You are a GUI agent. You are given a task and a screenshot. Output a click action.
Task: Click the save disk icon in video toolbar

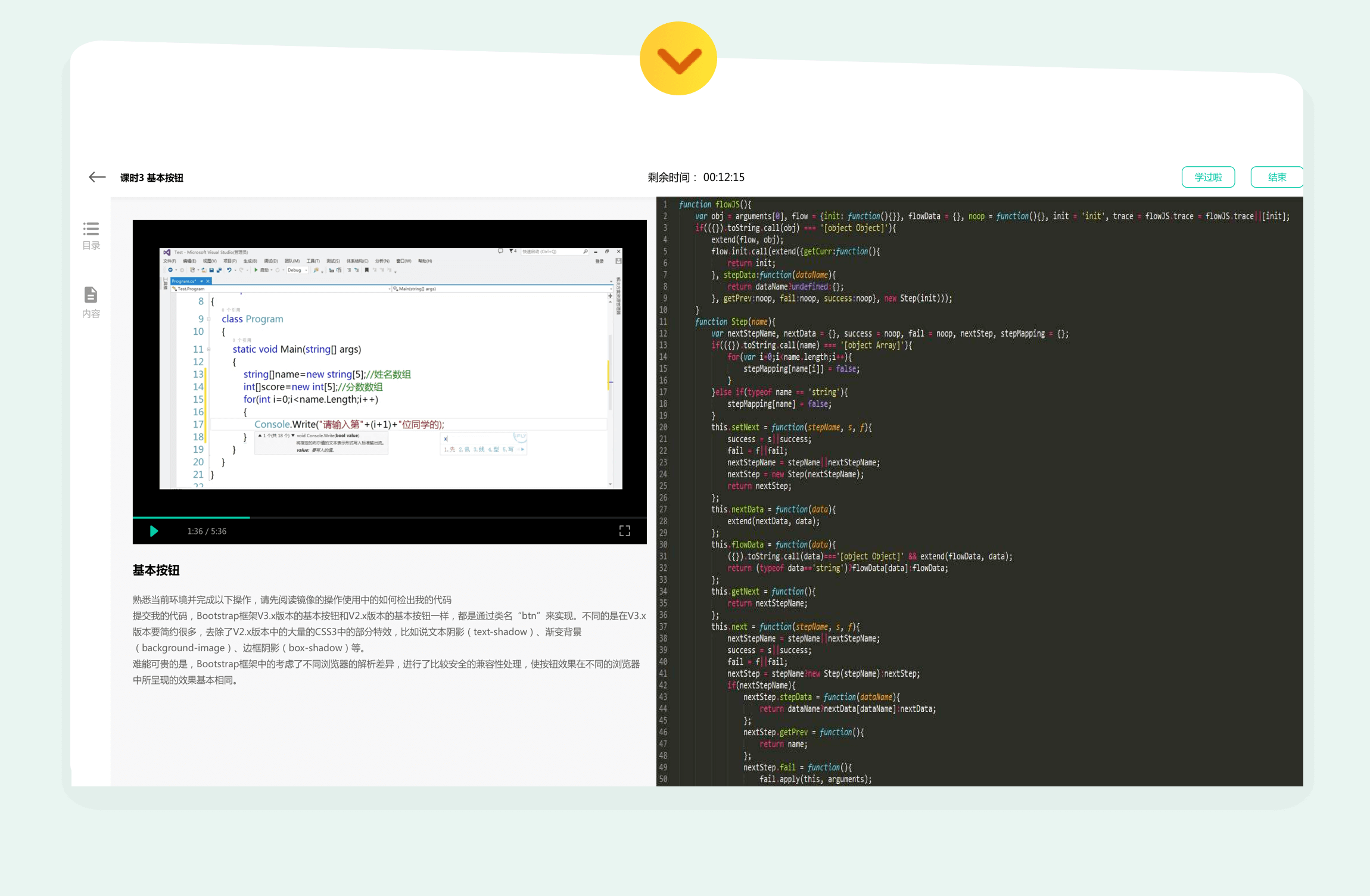(x=211, y=270)
